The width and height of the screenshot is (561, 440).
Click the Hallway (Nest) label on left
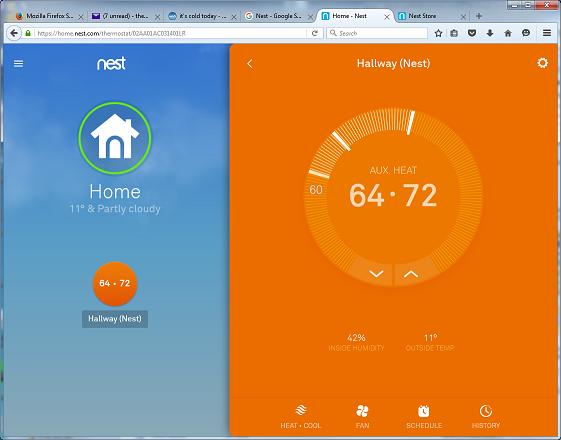point(115,319)
